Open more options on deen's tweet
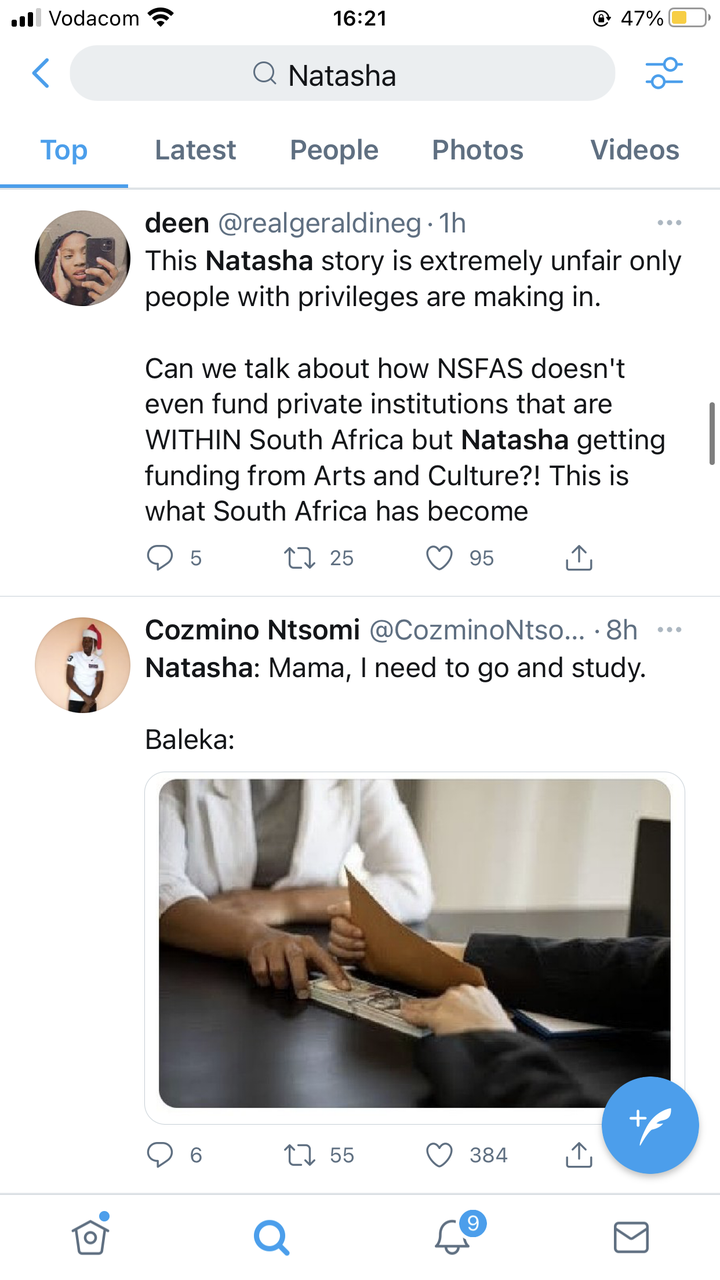Screen dimensions: 720x1280 (668, 222)
